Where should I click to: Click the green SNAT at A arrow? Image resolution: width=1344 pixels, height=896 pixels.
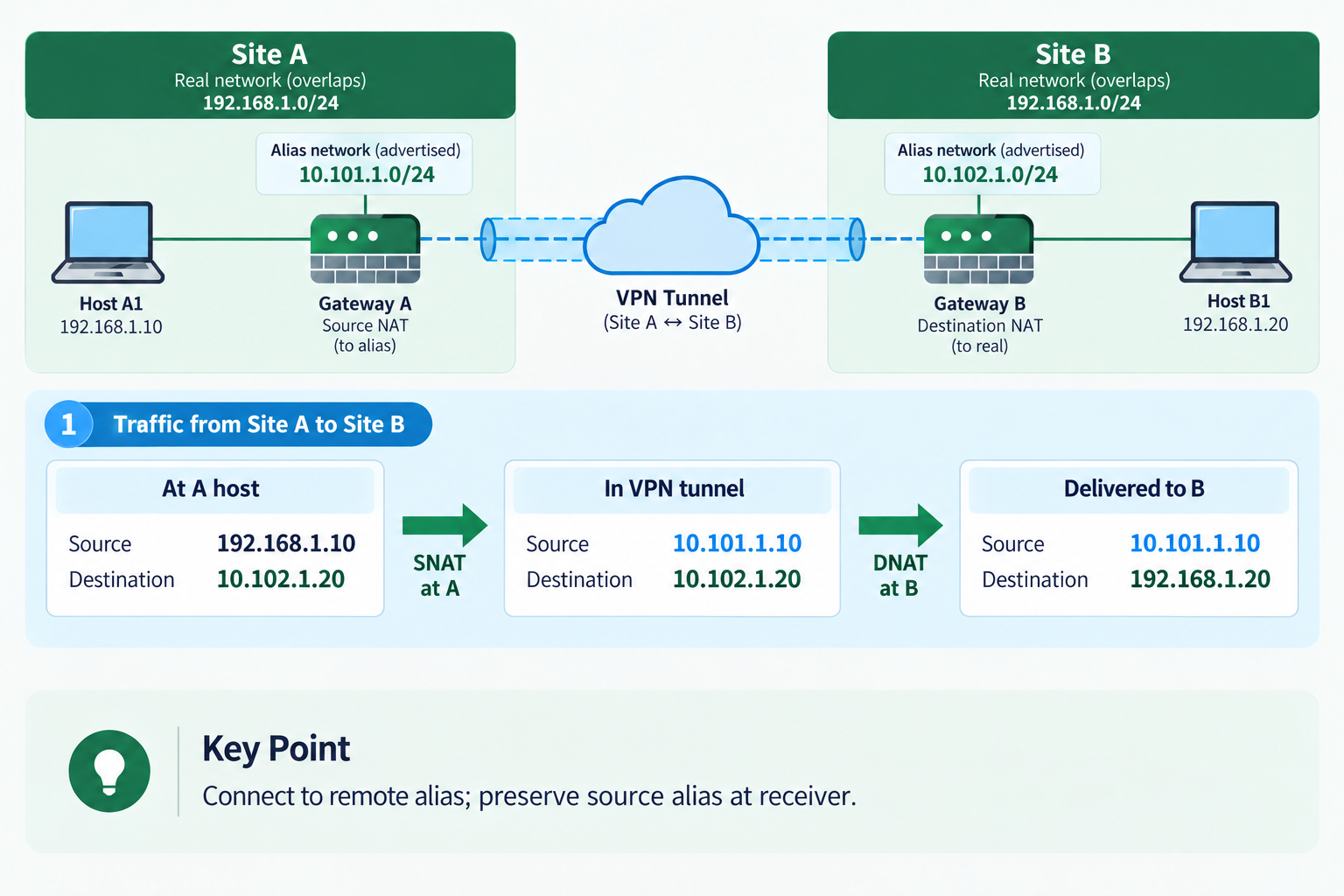click(444, 525)
